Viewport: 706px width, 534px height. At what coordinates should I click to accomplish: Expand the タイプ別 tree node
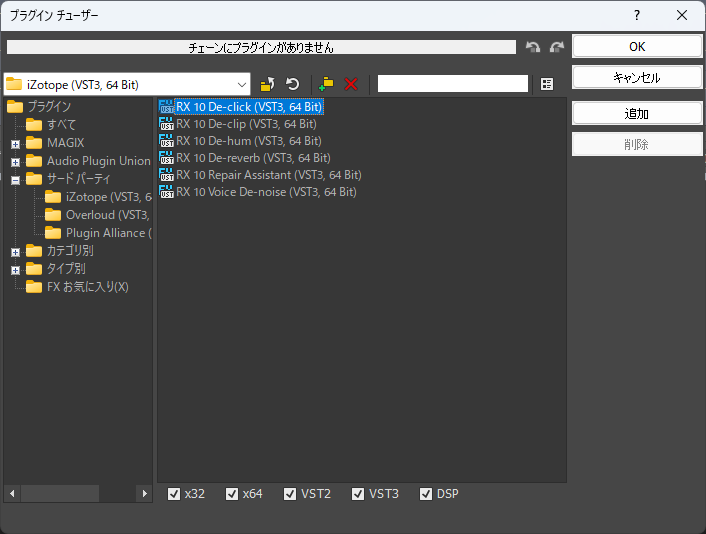click(15, 271)
